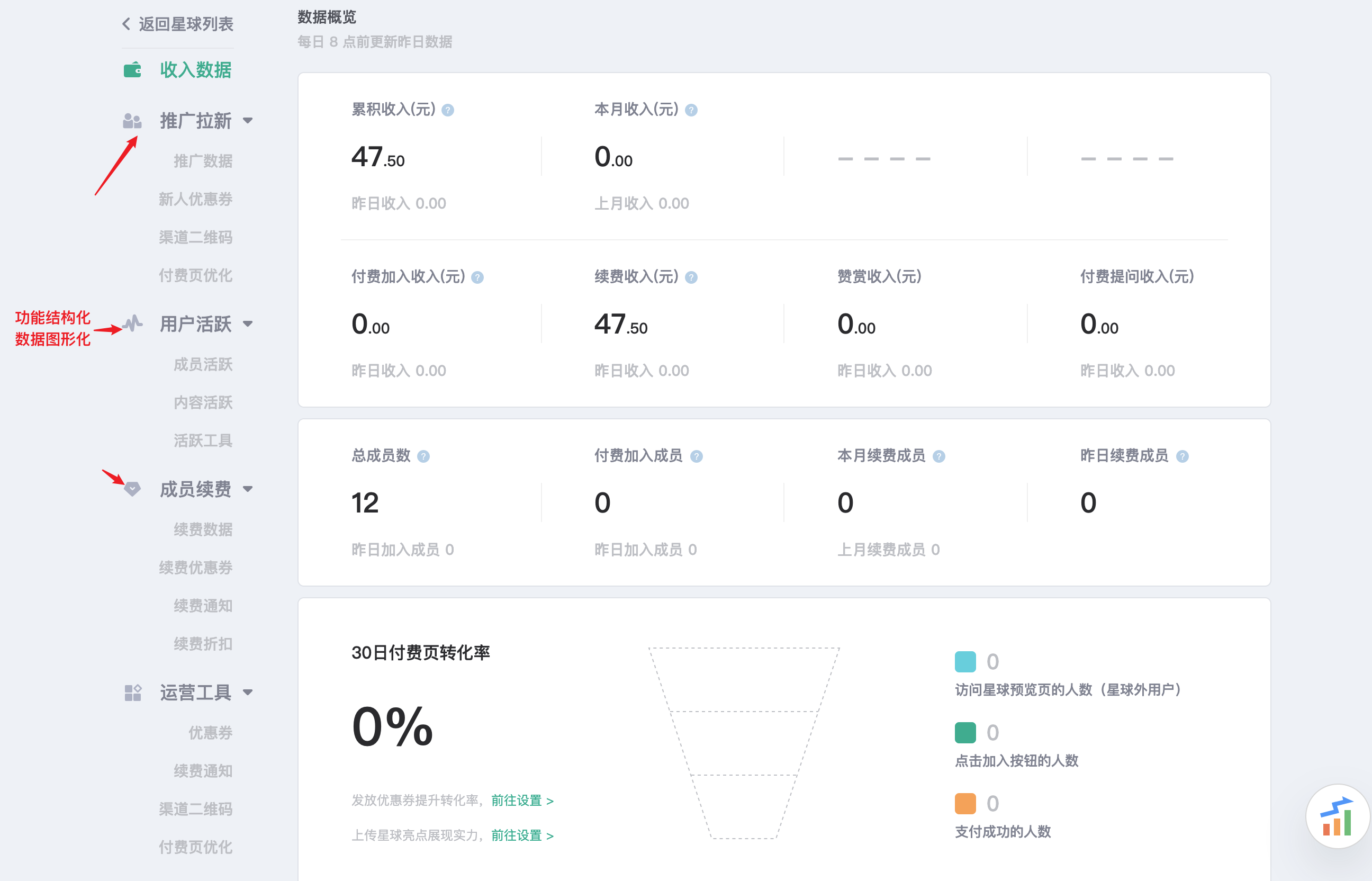Open 活跃工具 in the sidebar
Image resolution: width=1372 pixels, height=881 pixels.
203,440
